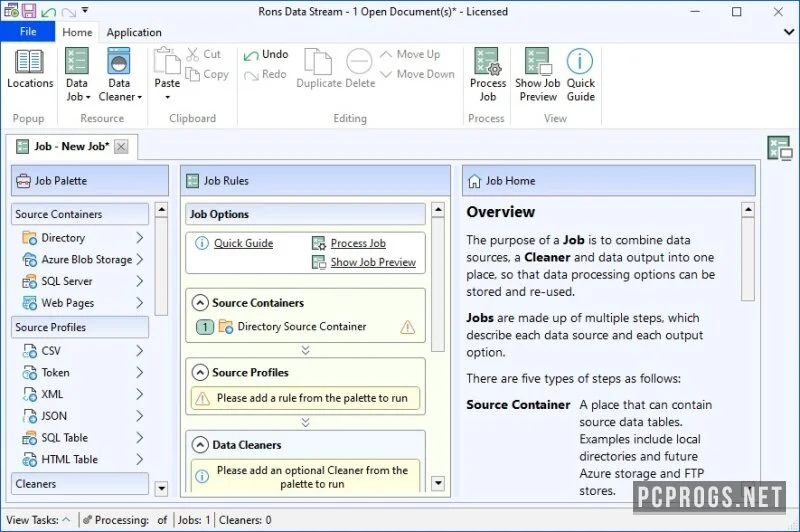Collapse the Data Cleaners rules section

click(x=200, y=445)
